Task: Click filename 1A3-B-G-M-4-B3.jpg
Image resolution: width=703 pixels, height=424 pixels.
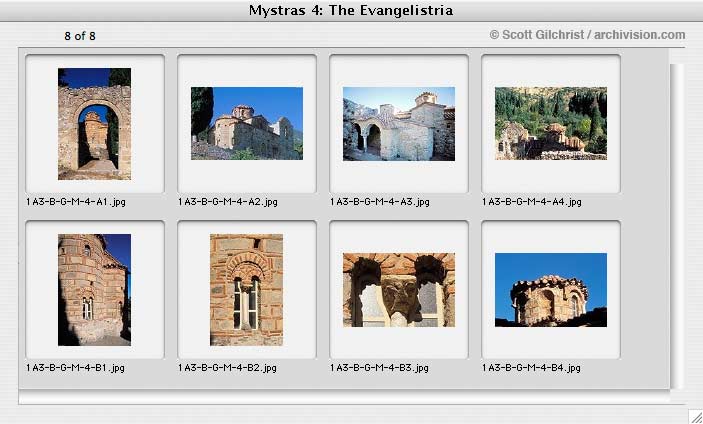Action: (x=379, y=368)
